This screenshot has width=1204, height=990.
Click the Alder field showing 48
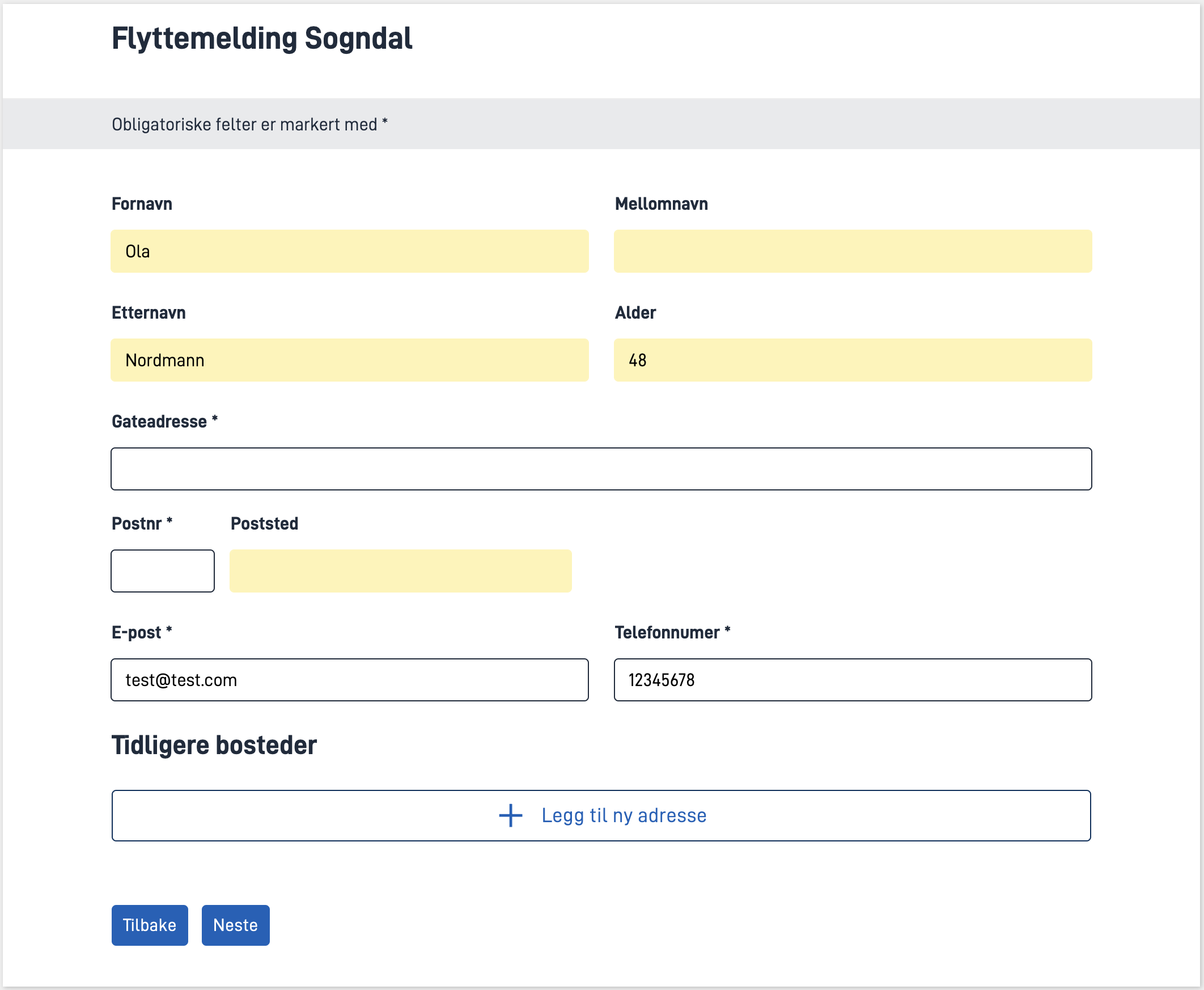pos(852,360)
